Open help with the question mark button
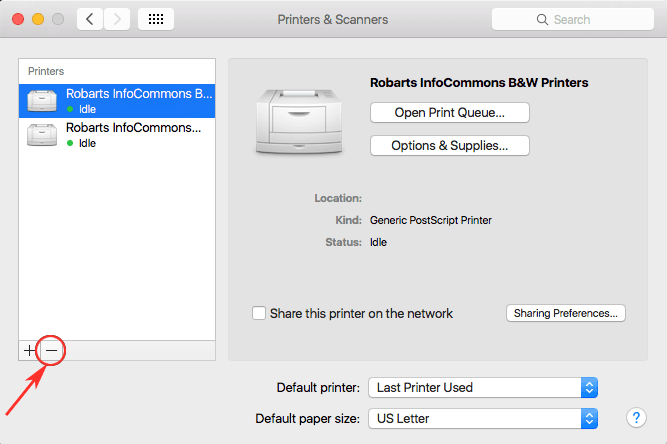Image resolution: width=667 pixels, height=444 pixels. click(x=636, y=417)
